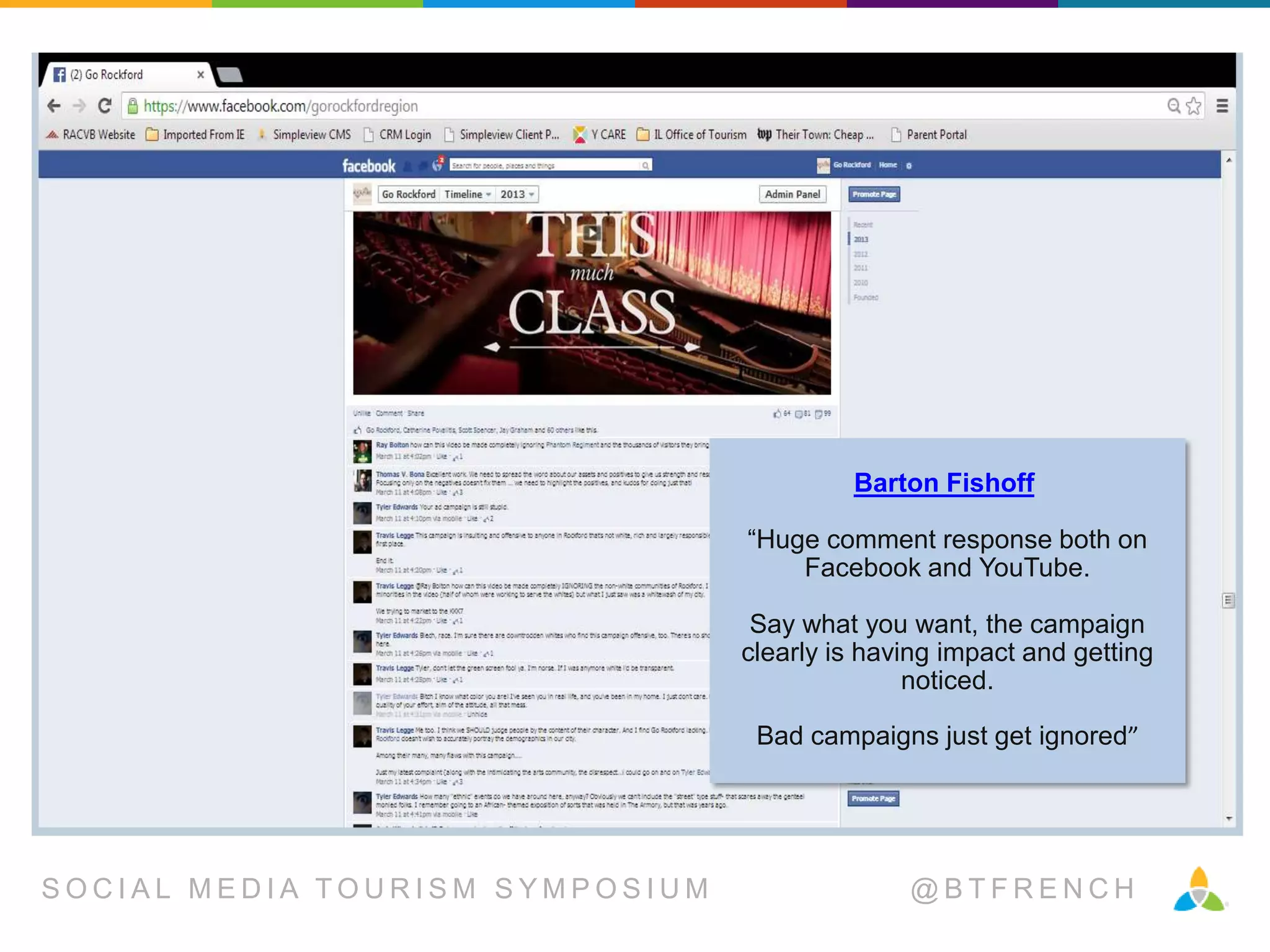The image size is (1270, 952).
Task: Click the zoom magnifier icon in address bar
Action: coord(1173,106)
